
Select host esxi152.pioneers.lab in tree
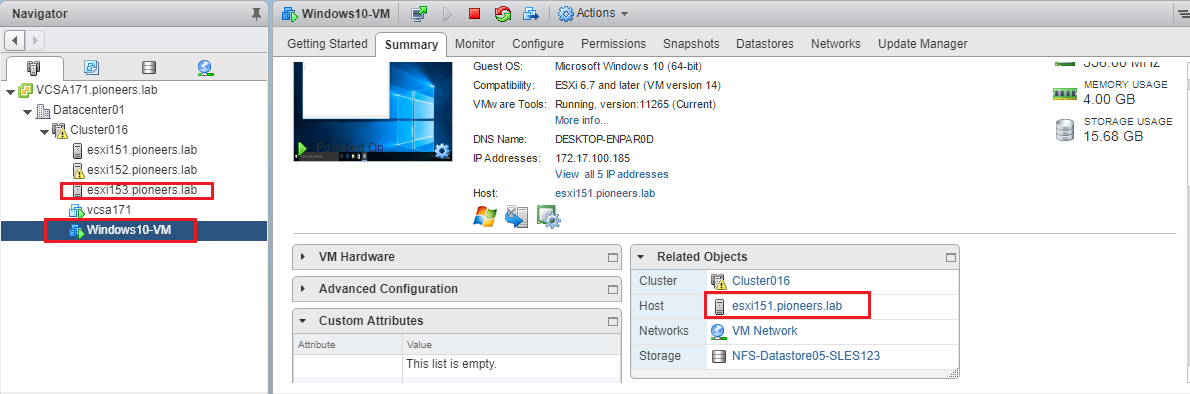click(142, 170)
